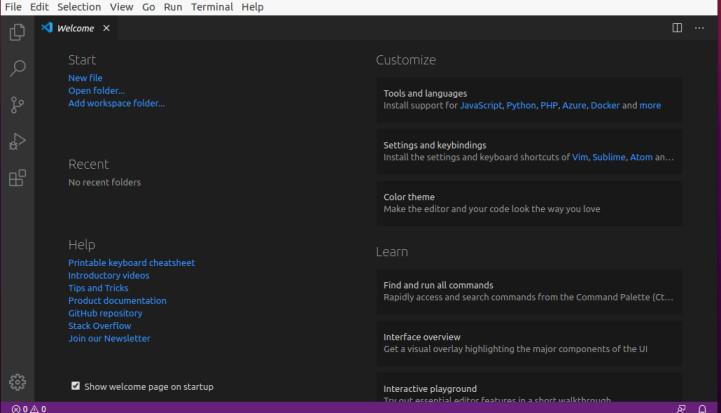721x413 pixels.
Task: Click the Settings and keybindings heading
Action: click(435, 145)
